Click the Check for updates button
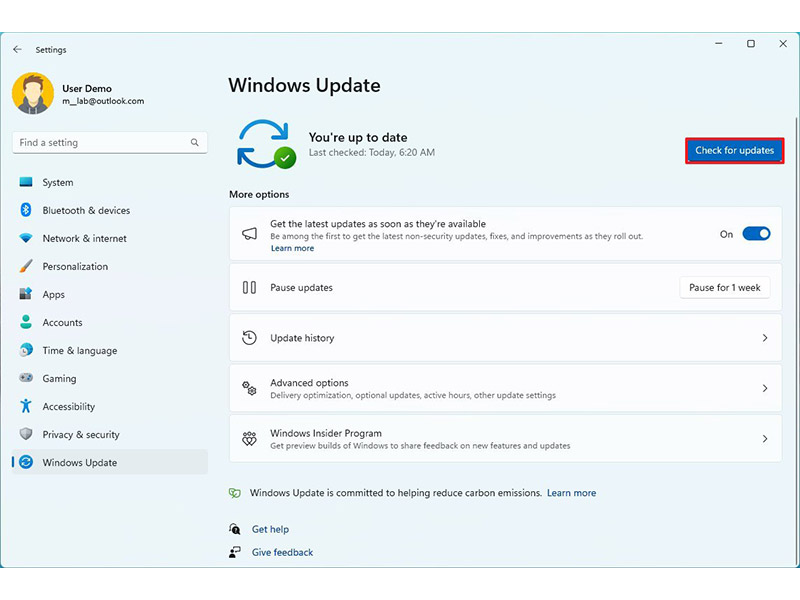 coord(734,151)
